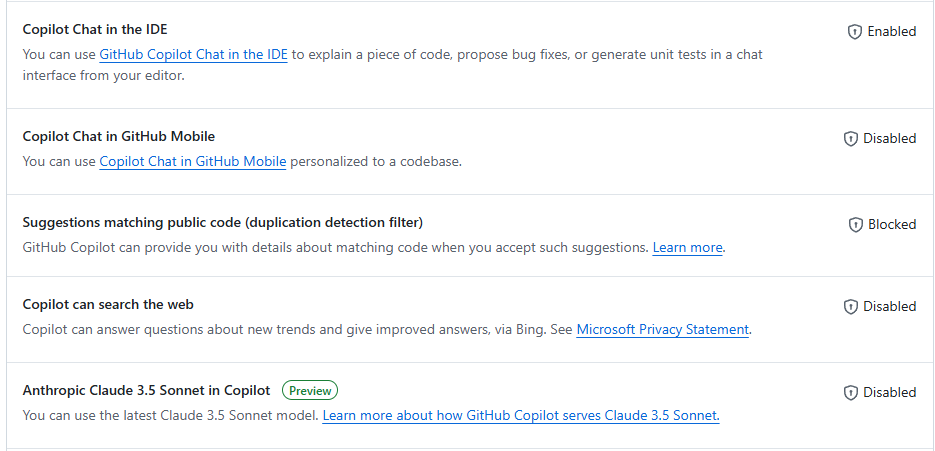Click Disabled status for Copilot Chat in GitHub Mobile
This screenshot has height=451, width=935.
[889, 139]
